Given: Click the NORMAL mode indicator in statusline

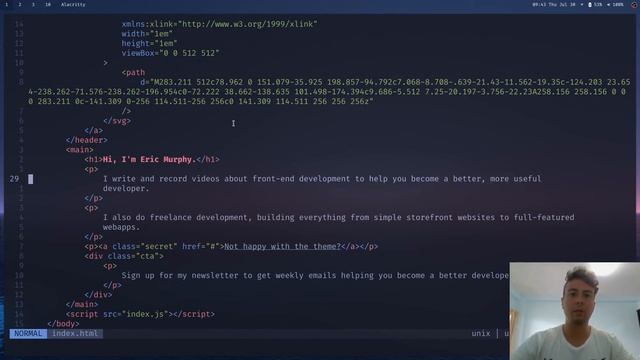Looking at the screenshot, I should pyautogui.click(x=28, y=333).
